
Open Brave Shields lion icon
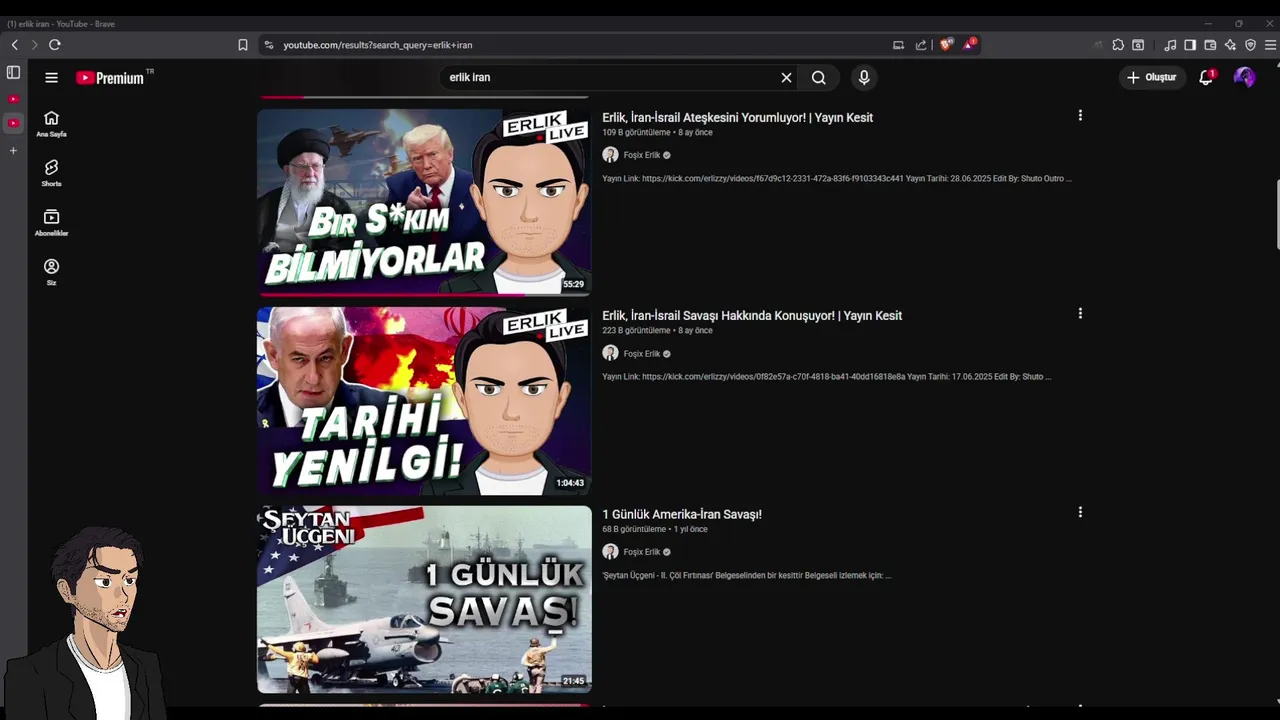(946, 44)
